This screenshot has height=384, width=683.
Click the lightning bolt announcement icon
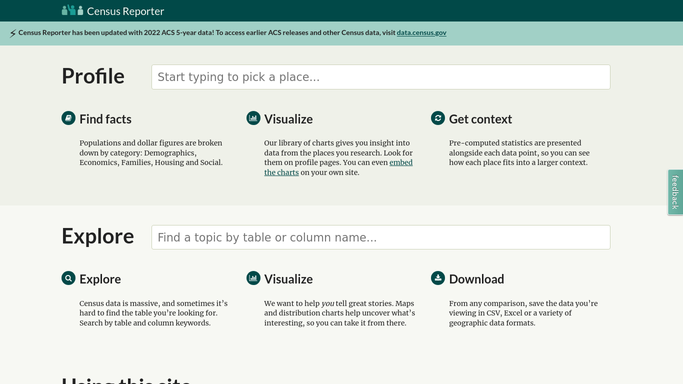point(13,33)
